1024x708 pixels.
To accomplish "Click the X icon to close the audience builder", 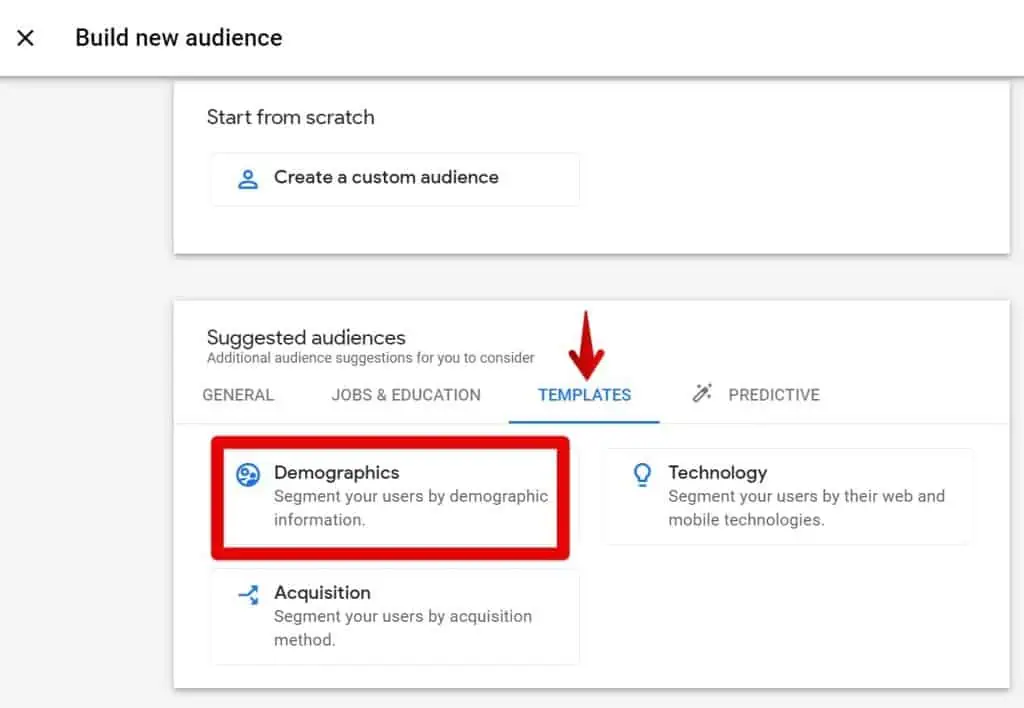I will click(x=24, y=38).
